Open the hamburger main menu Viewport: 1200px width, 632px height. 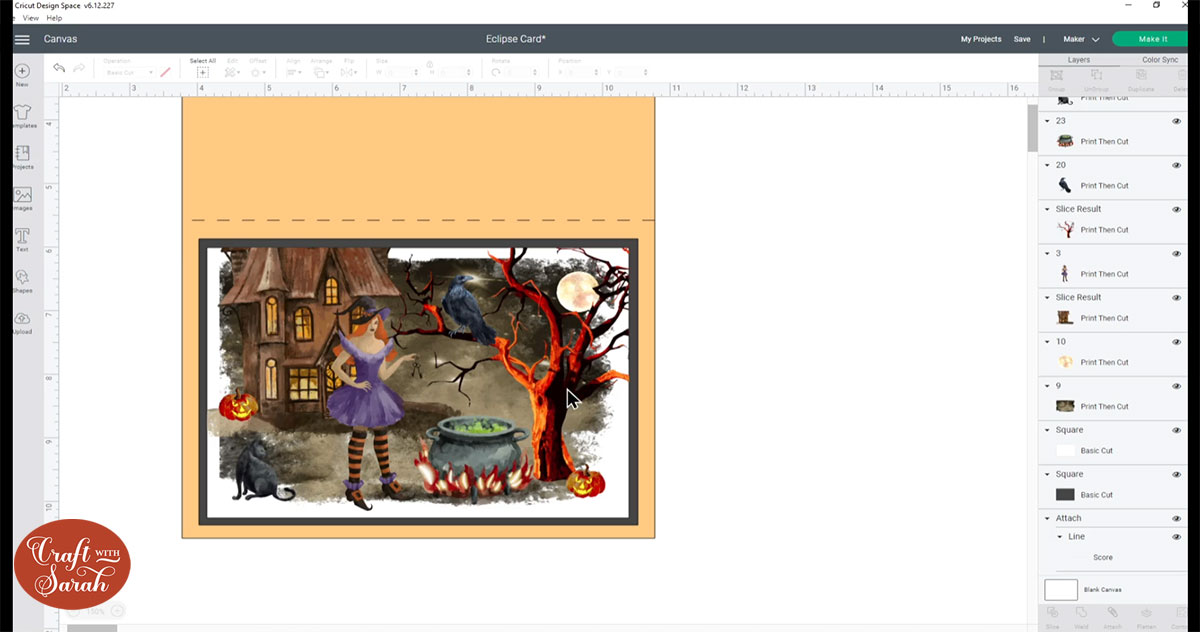pyautogui.click(x=22, y=39)
